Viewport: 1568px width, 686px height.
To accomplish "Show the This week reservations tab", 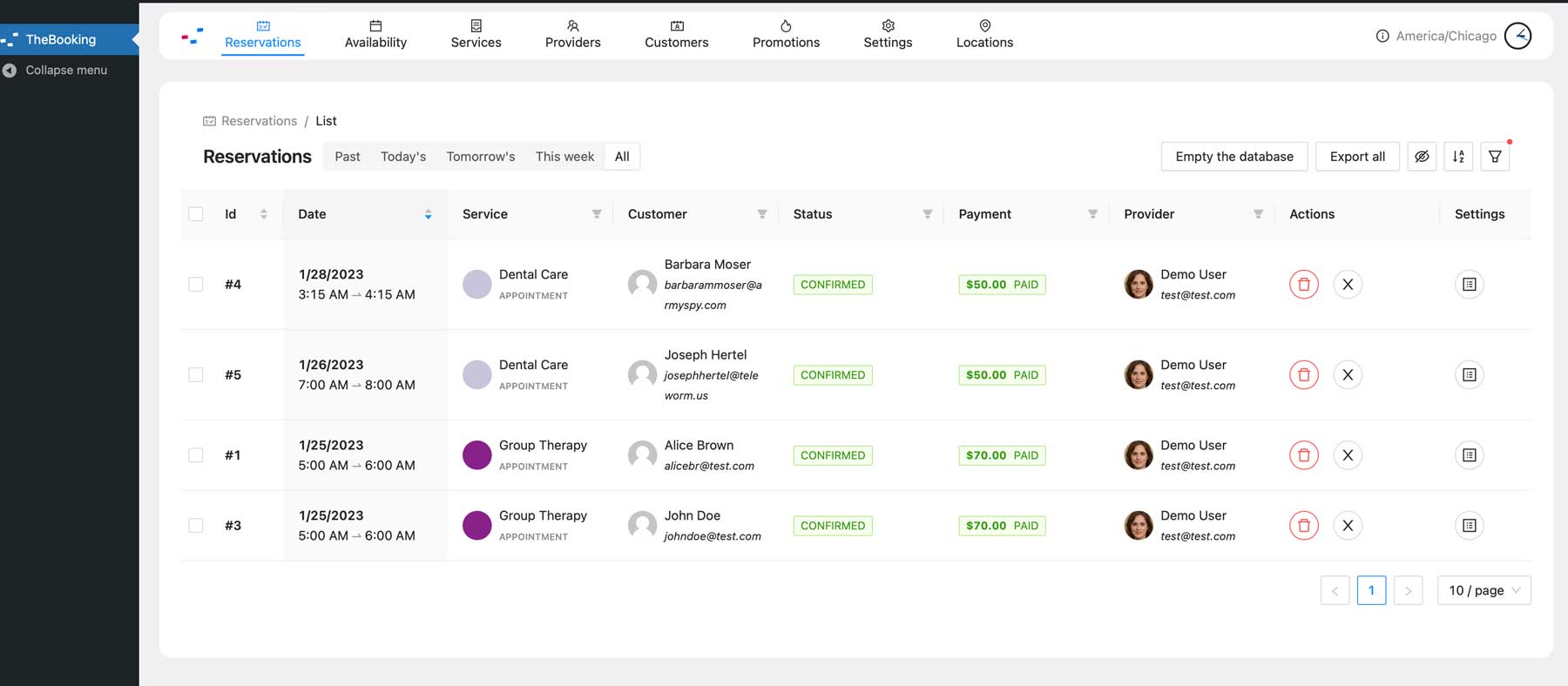I will point(564,157).
